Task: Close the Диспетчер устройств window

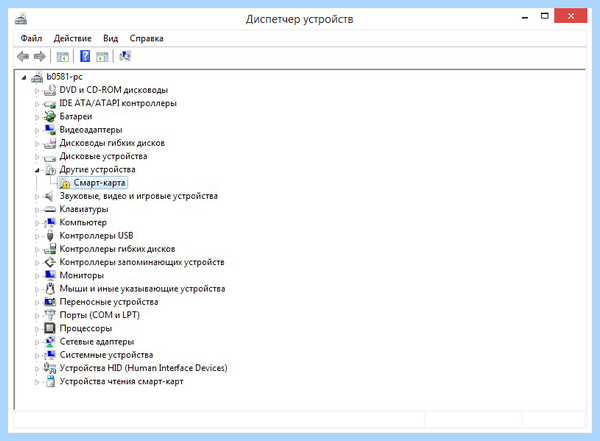Action: tap(571, 16)
